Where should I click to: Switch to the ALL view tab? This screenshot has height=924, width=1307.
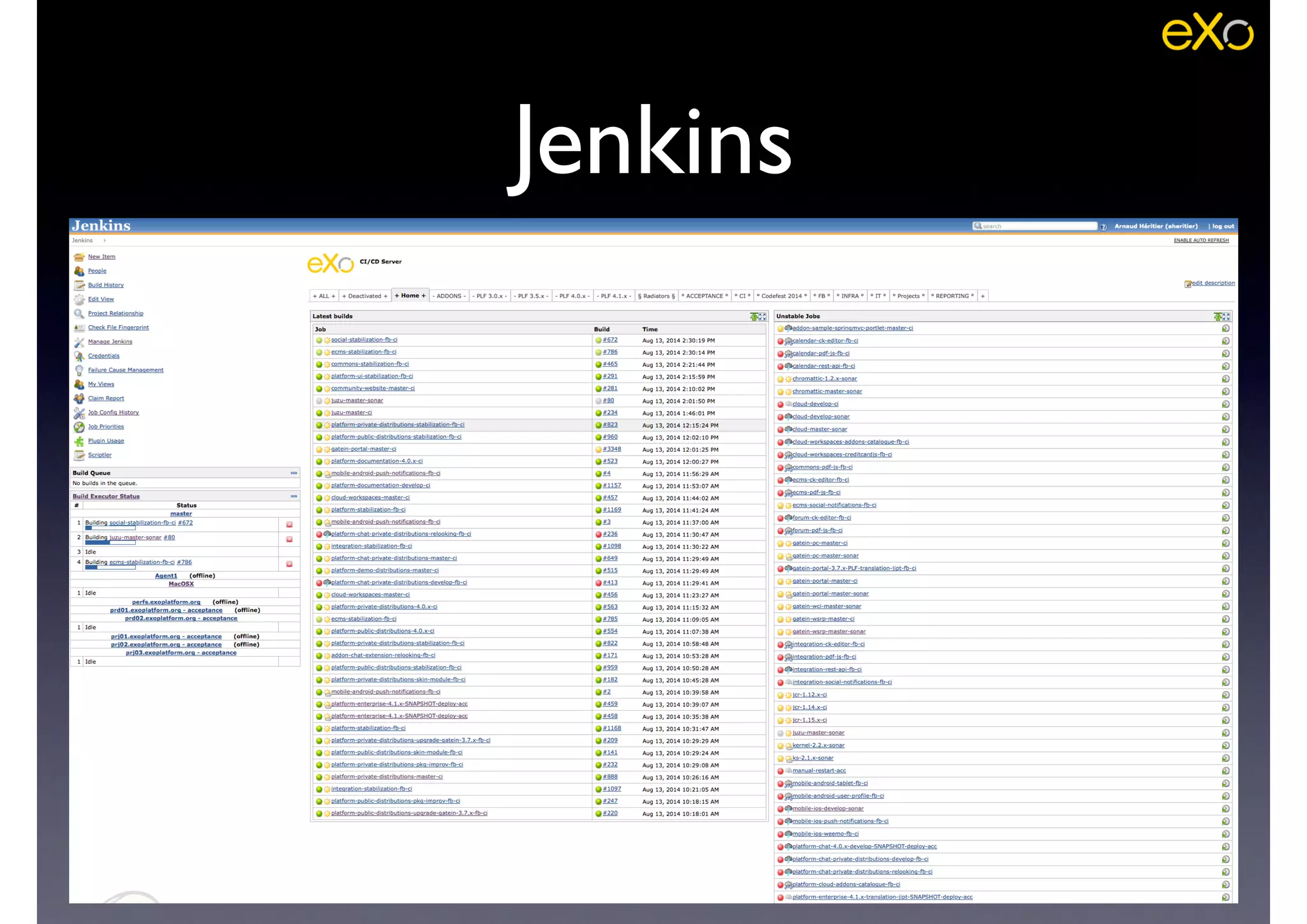(324, 296)
